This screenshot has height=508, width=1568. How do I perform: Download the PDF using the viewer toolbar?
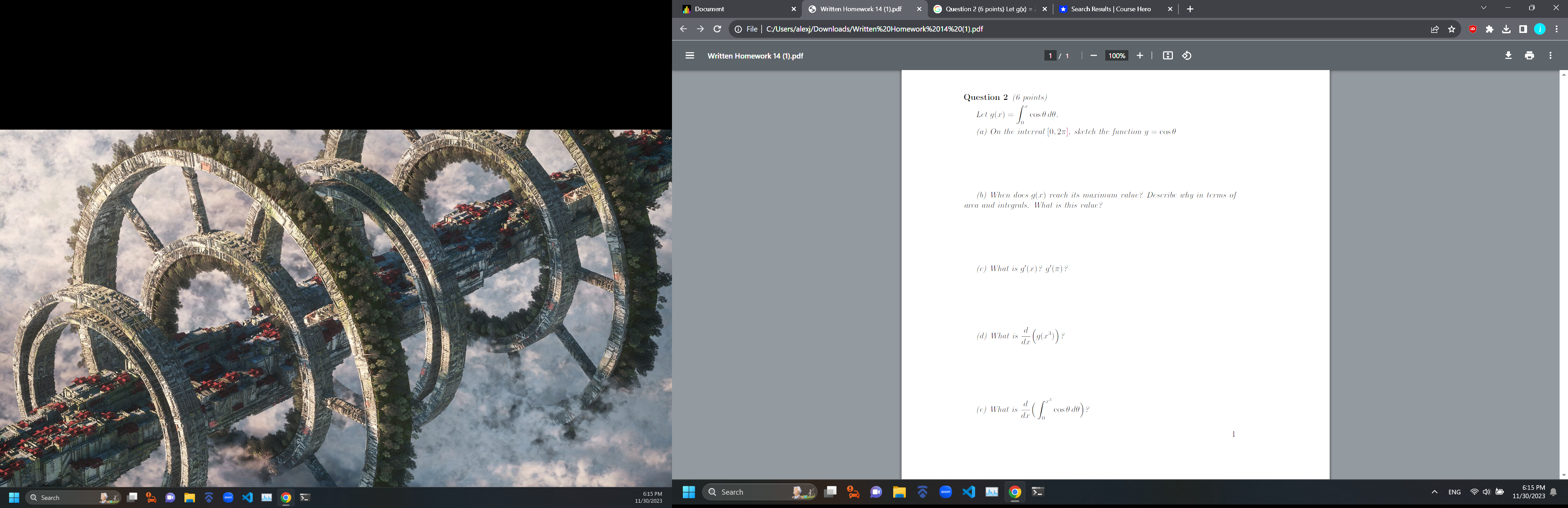(x=1508, y=55)
